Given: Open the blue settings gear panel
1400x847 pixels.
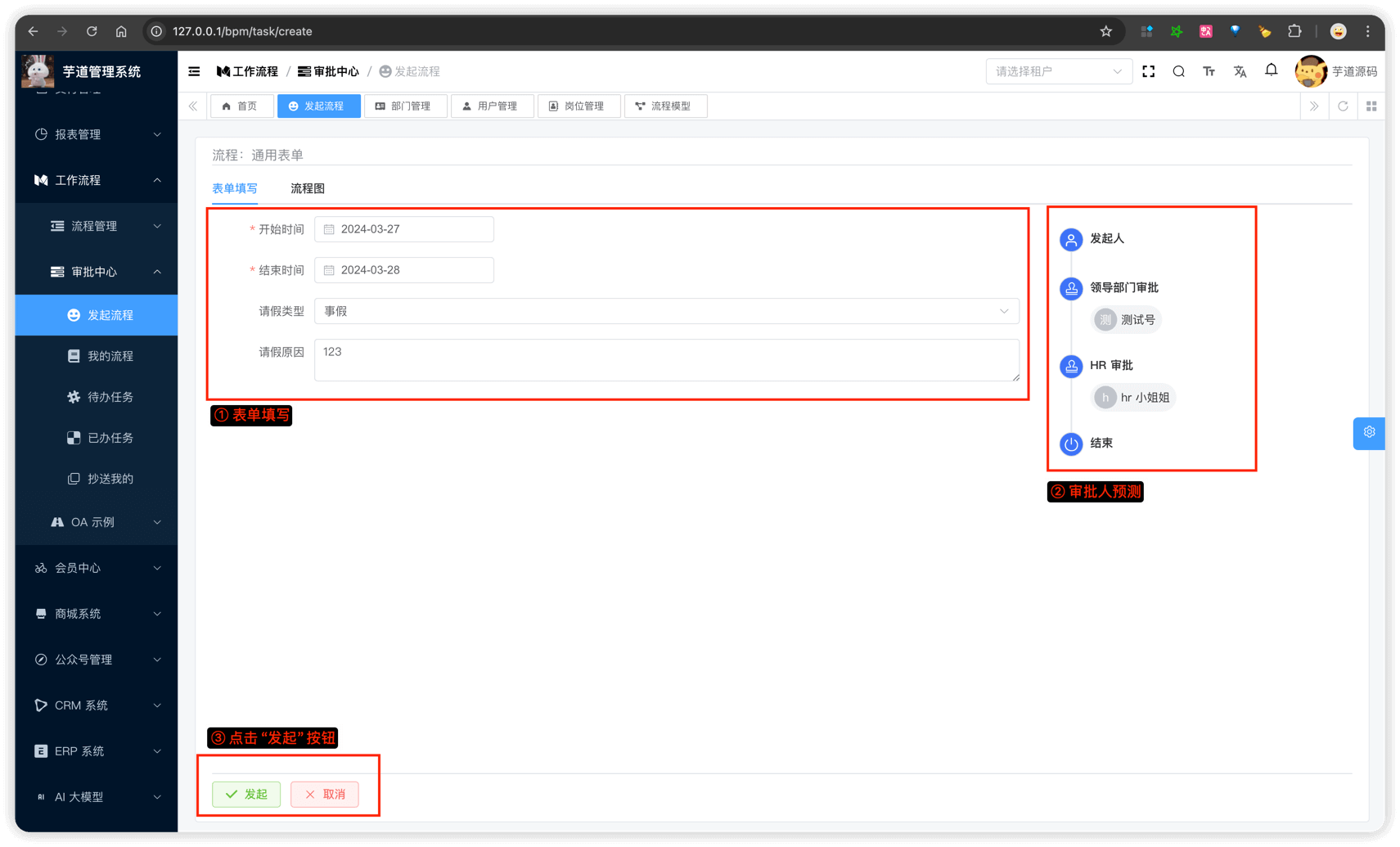Looking at the screenshot, I should coord(1369,433).
